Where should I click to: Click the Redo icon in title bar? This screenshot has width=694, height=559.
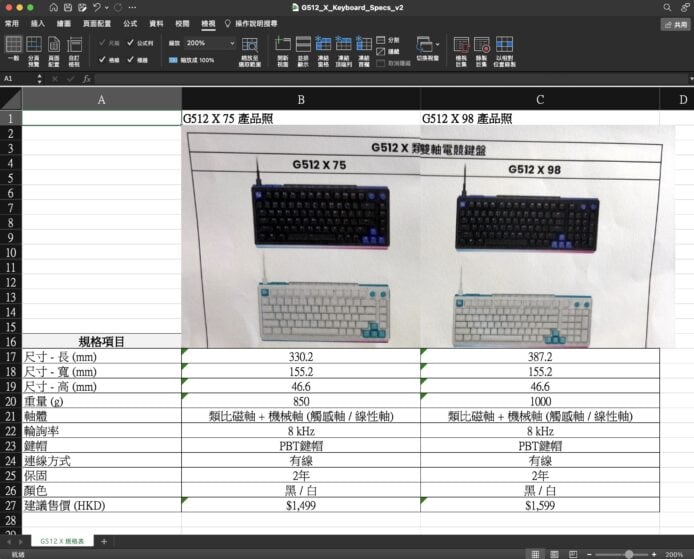pyautogui.click(x=118, y=8)
